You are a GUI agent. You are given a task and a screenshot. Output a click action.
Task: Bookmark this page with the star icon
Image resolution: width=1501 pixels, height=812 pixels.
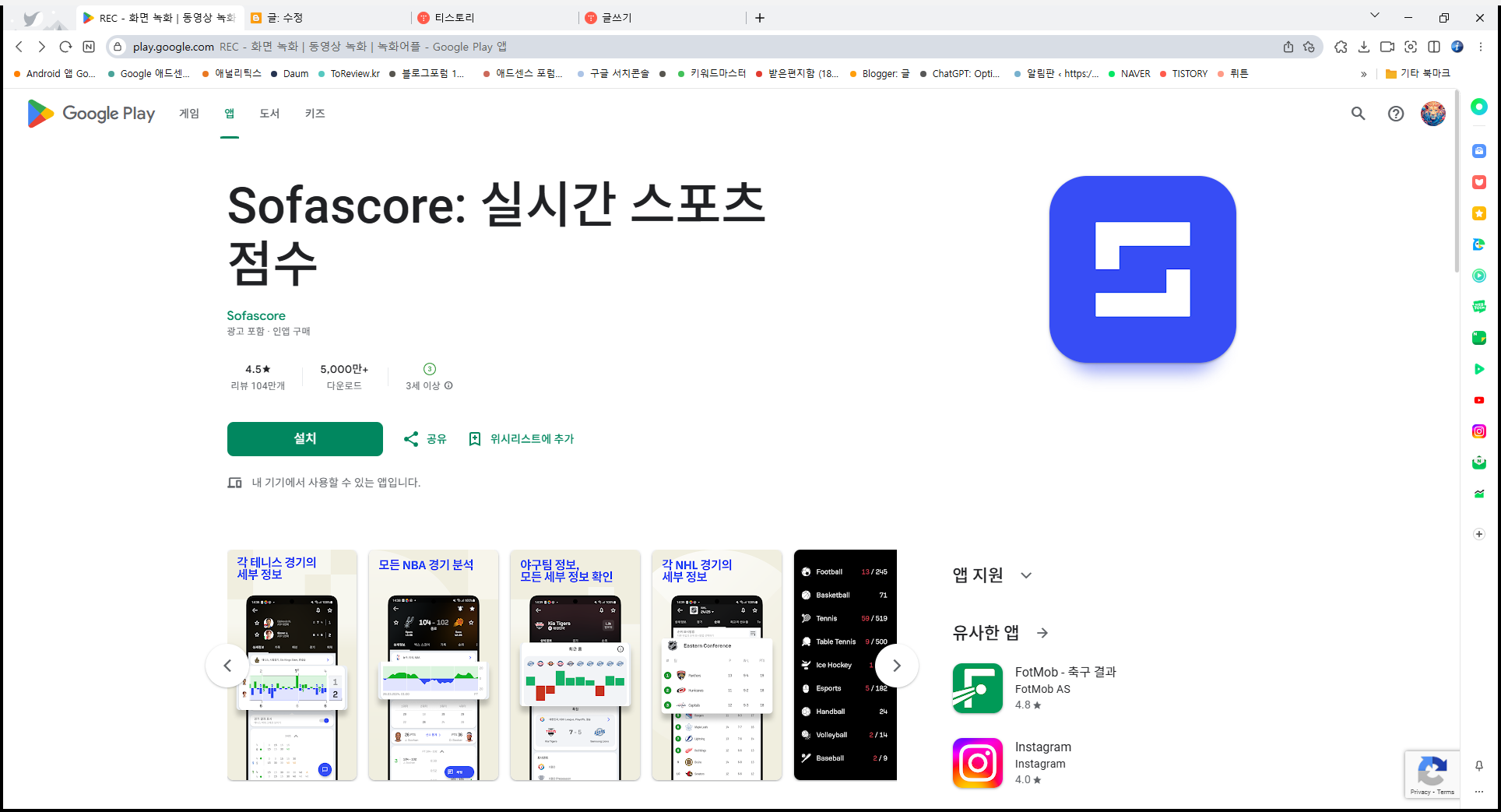coord(1309,47)
